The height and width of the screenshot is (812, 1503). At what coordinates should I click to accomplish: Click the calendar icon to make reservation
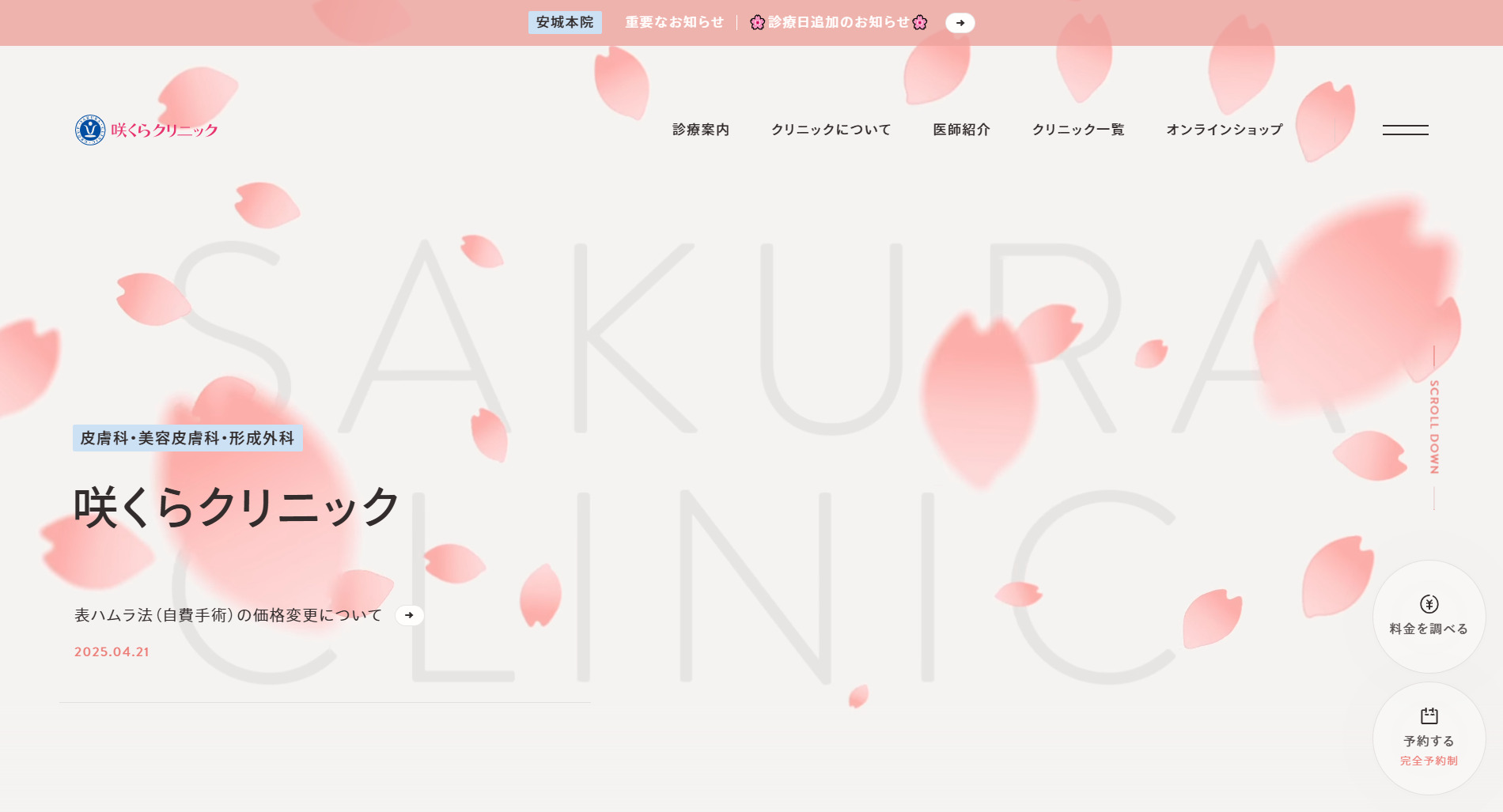(1429, 716)
